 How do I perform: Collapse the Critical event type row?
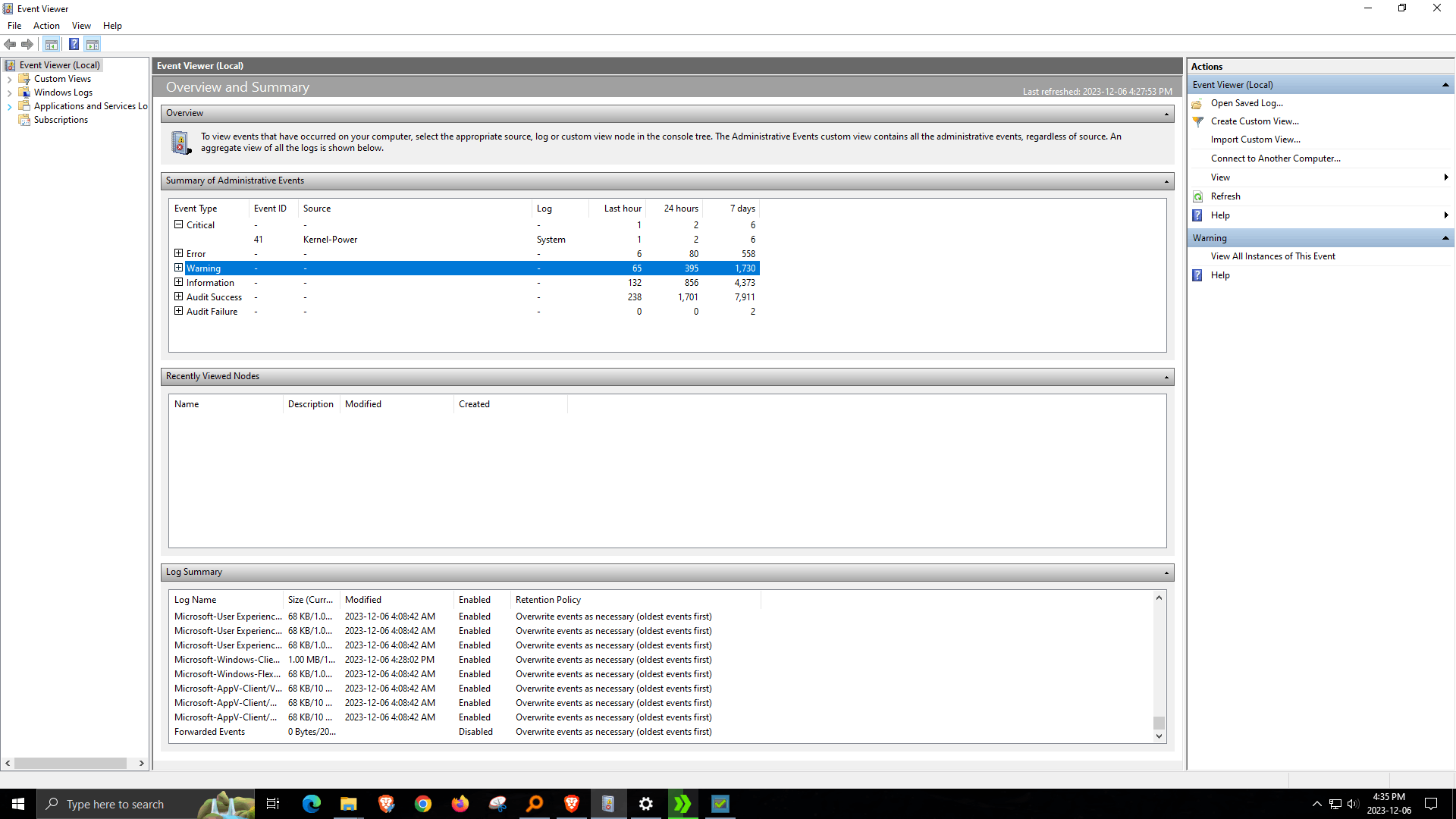(179, 224)
